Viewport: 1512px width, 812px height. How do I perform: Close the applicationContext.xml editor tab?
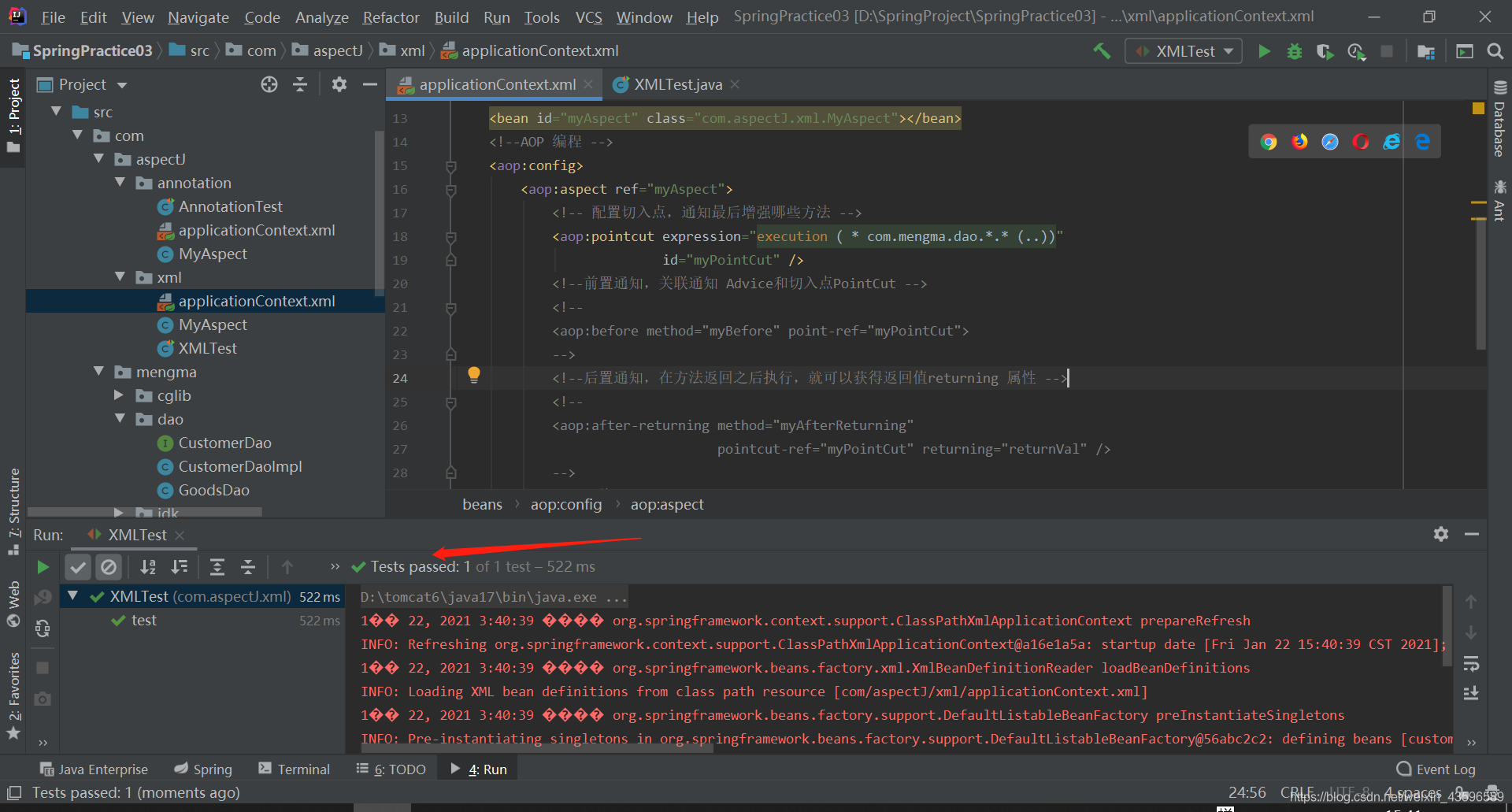[588, 84]
